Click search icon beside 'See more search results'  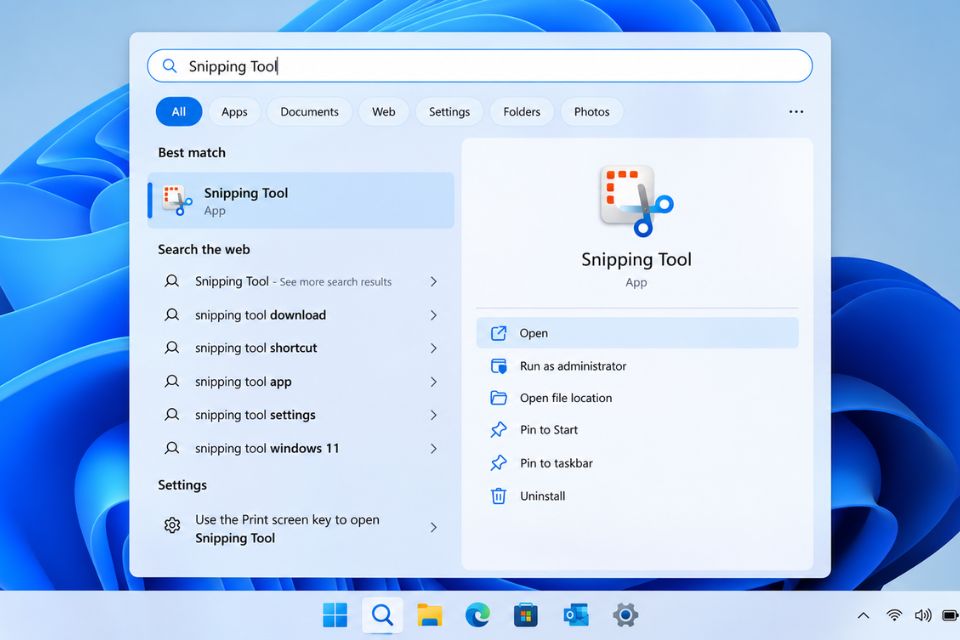(172, 282)
